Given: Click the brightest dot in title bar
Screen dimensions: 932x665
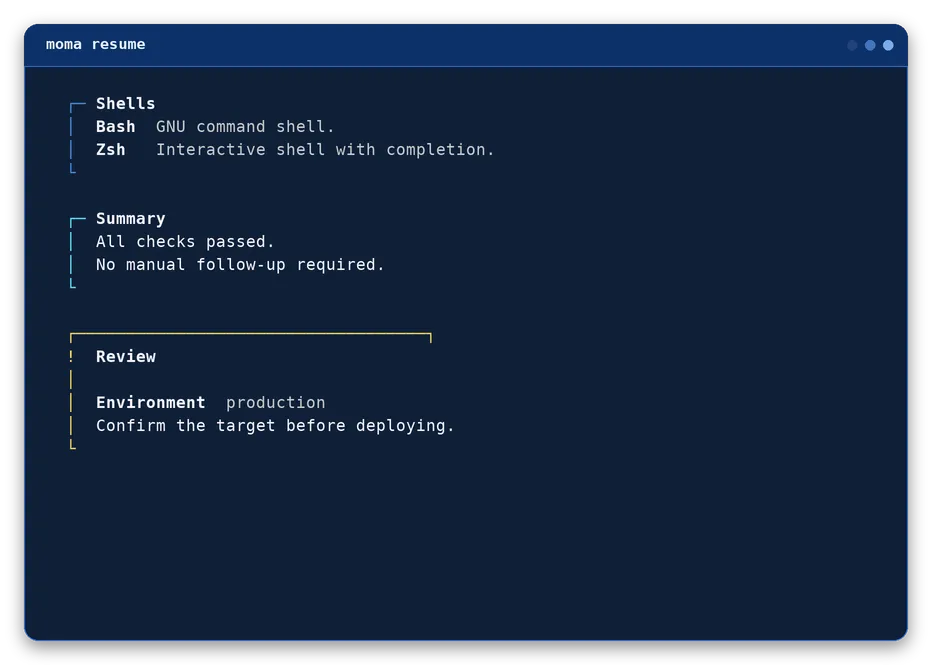Looking at the screenshot, I should click(888, 45).
